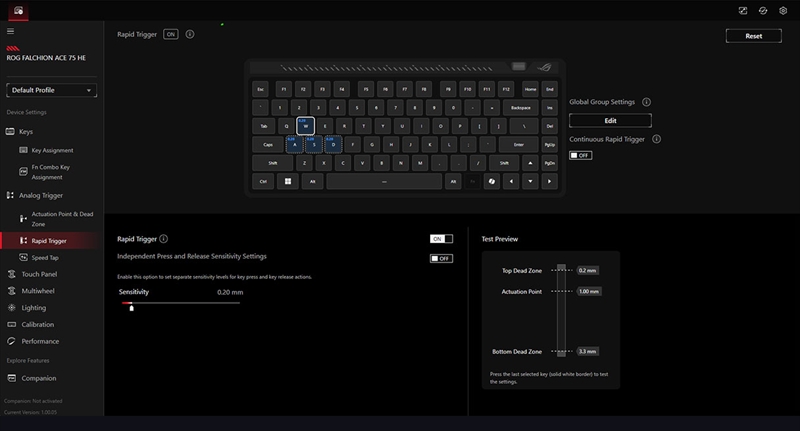Select the W key on keyboard diagram
Viewport: 800px width, 431px height.
(x=306, y=126)
